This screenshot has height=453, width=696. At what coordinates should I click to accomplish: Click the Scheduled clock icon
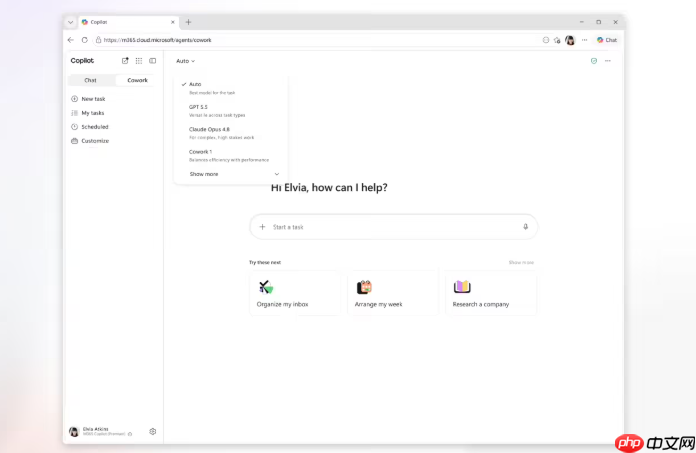pos(75,127)
